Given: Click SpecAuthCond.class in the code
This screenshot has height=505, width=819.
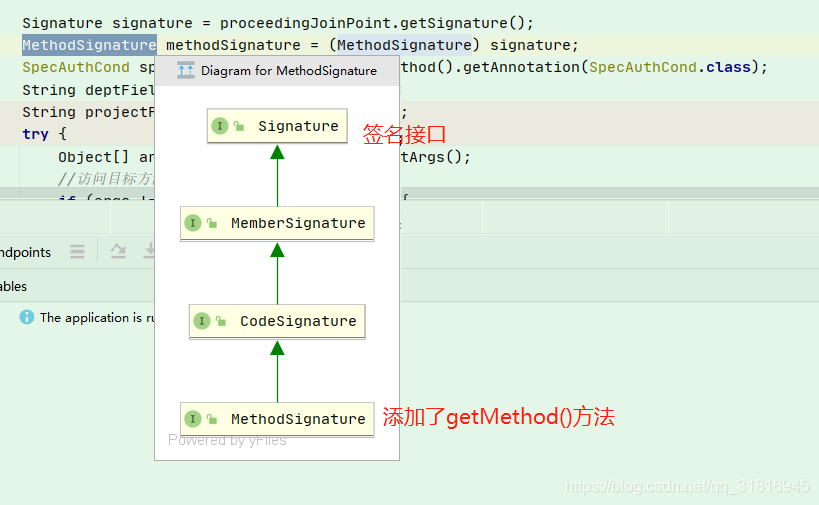Looking at the screenshot, I should coord(670,67).
